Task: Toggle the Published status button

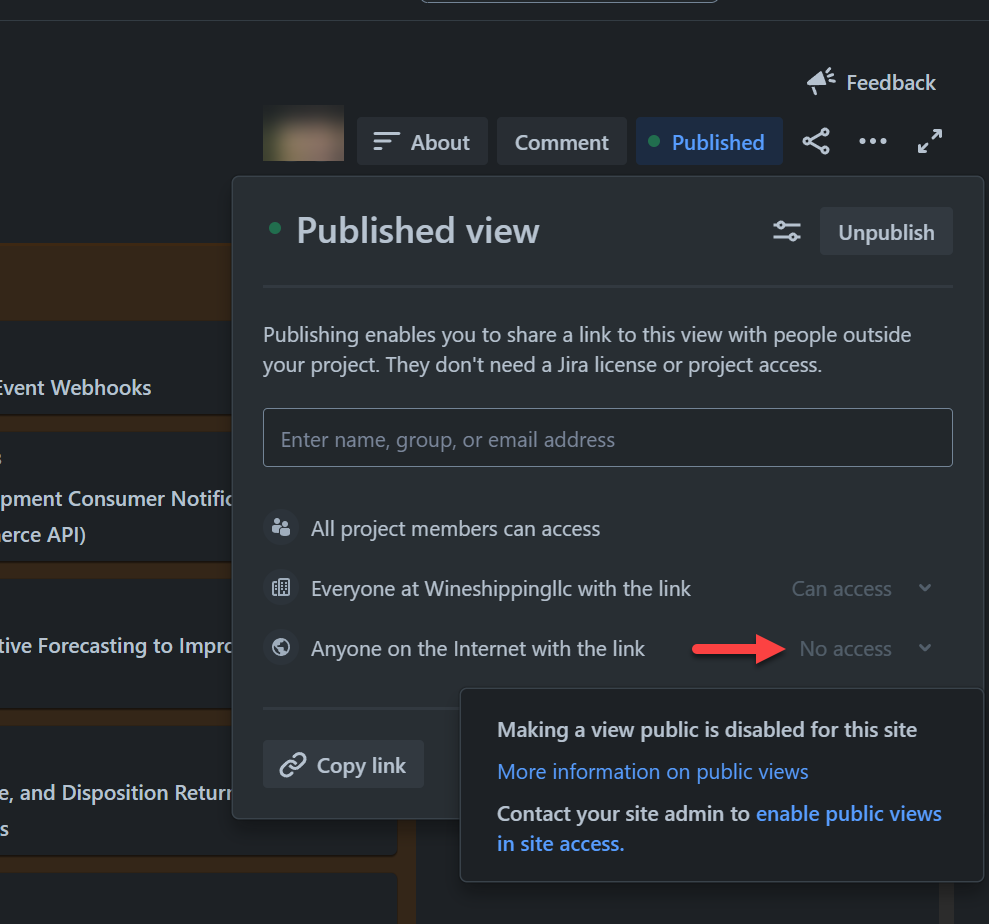Action: pos(709,141)
